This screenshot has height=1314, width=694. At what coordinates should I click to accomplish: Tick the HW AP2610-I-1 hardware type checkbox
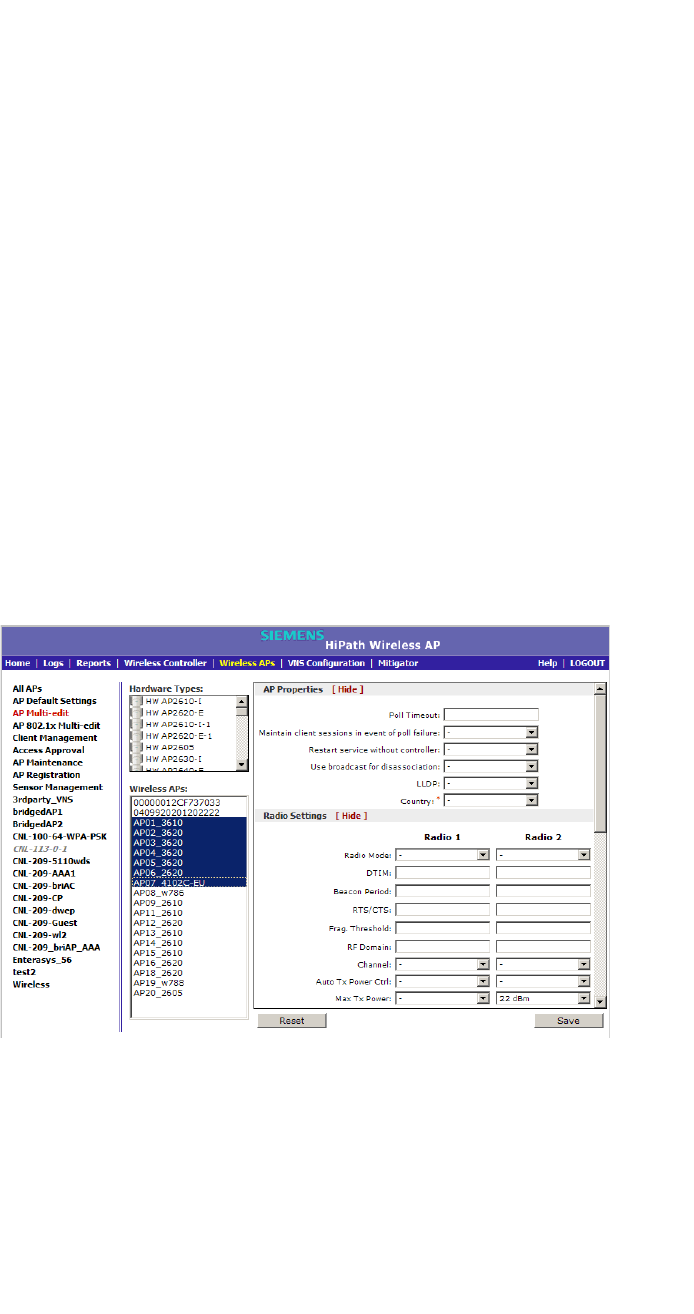(x=138, y=724)
